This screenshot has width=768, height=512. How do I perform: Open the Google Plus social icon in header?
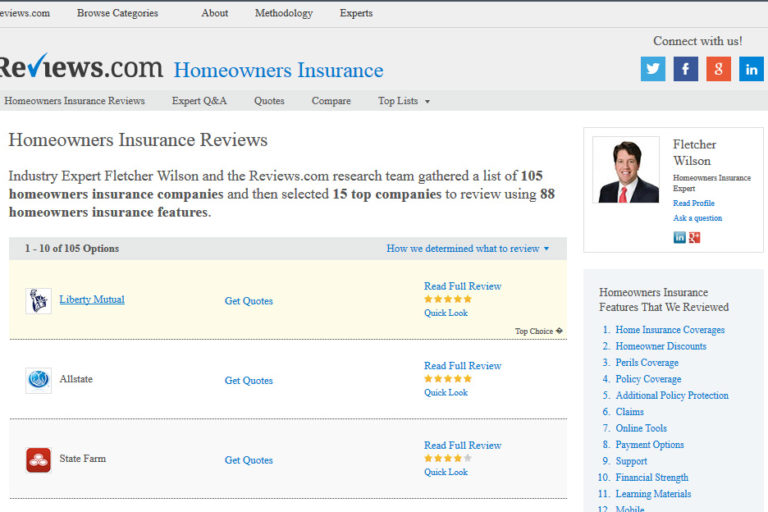pyautogui.click(x=719, y=69)
